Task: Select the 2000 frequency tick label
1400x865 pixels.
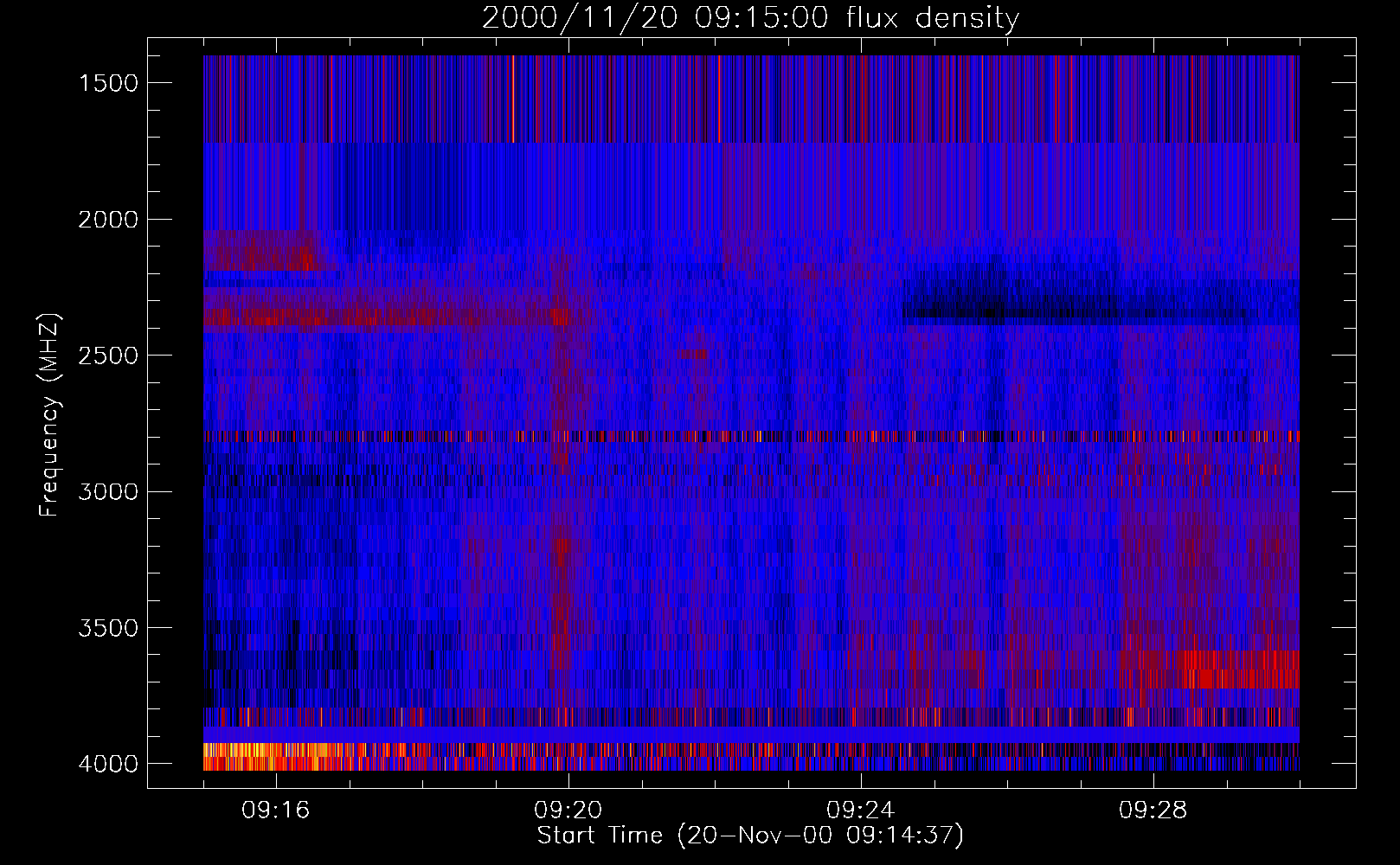Action: click(x=108, y=220)
